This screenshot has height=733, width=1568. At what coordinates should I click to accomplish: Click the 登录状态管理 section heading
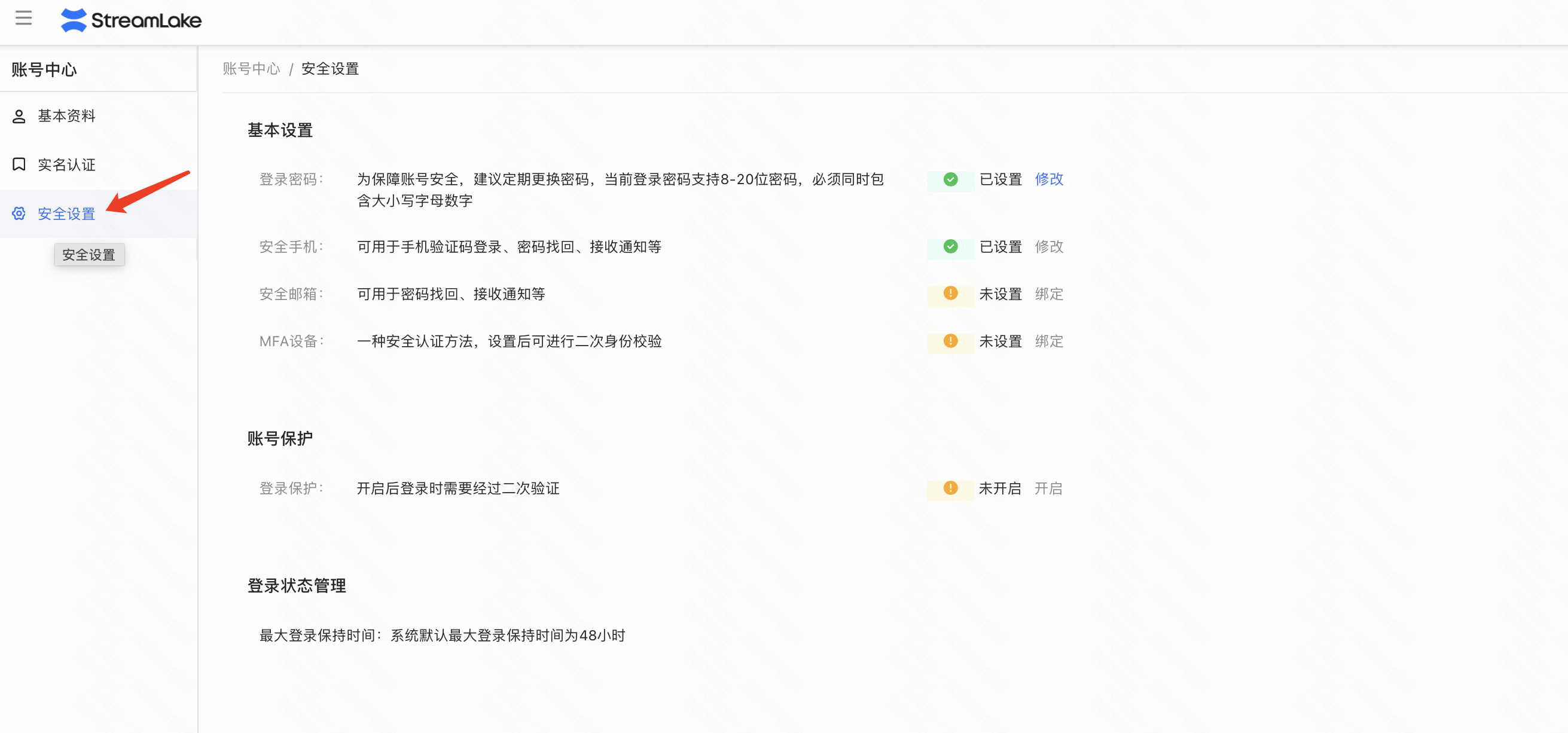pos(297,586)
